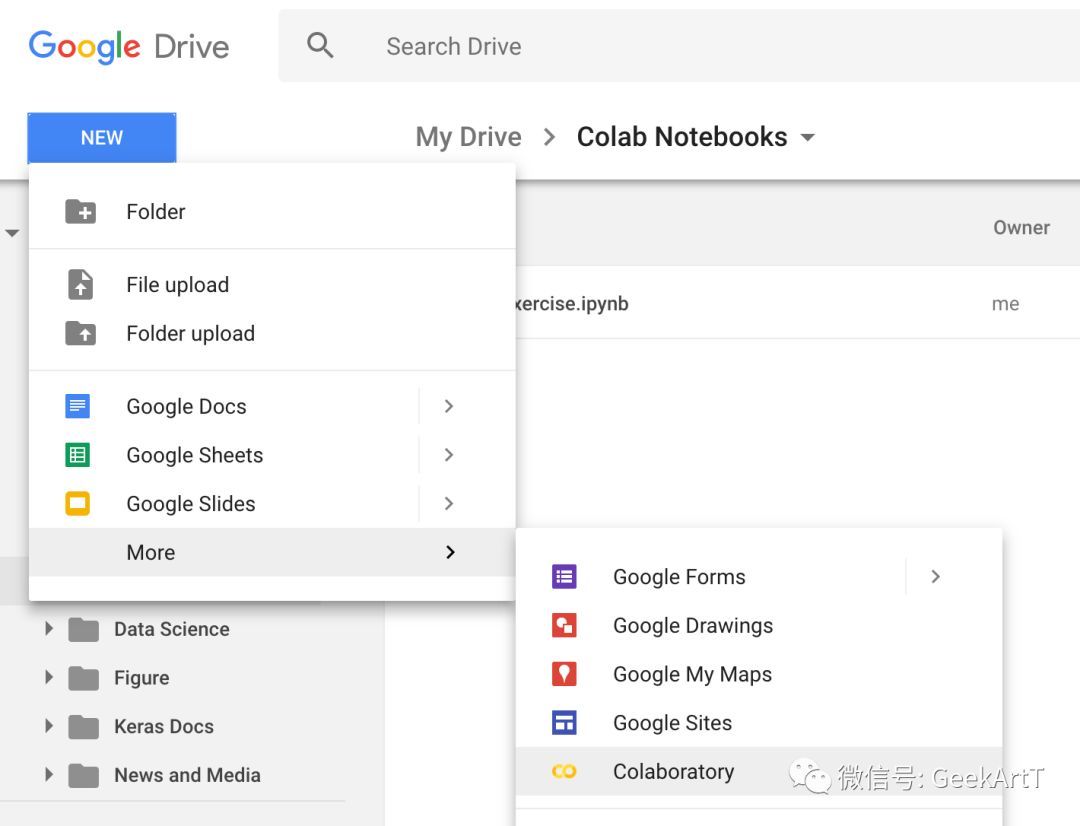Click the search magnifier icon
The width and height of the screenshot is (1080, 826).
pyautogui.click(x=320, y=46)
